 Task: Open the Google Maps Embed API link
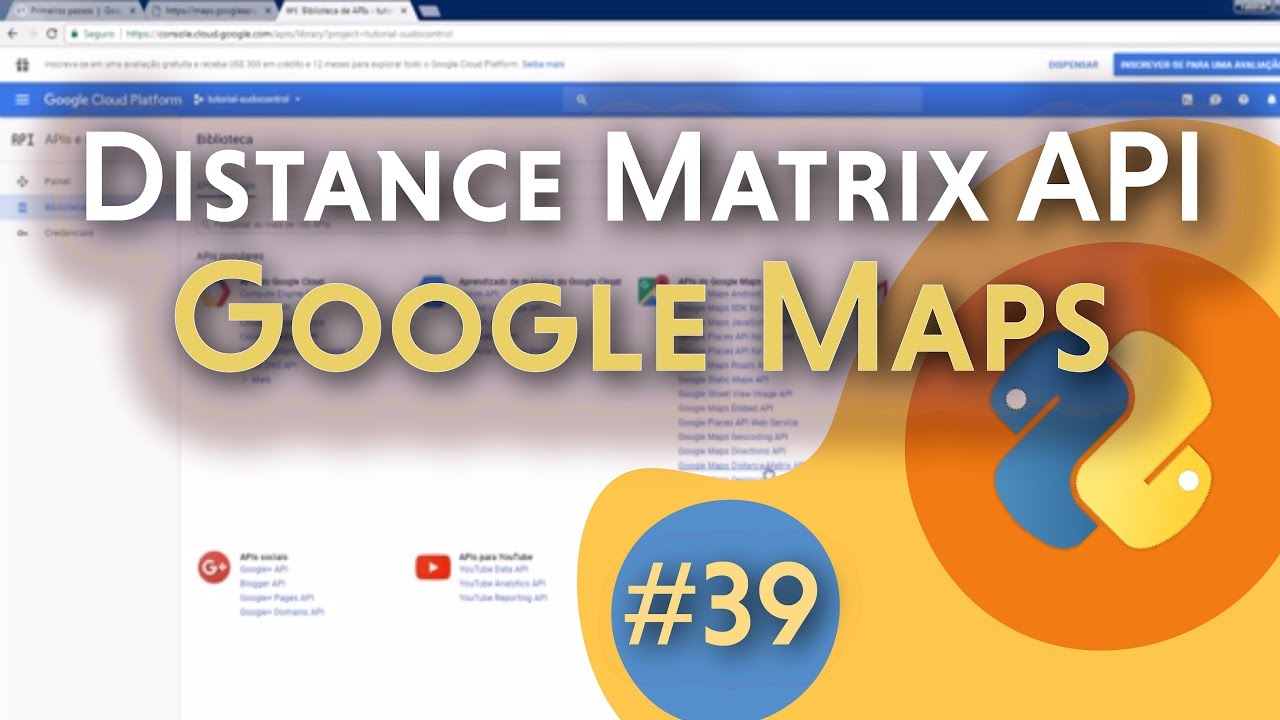(725, 408)
